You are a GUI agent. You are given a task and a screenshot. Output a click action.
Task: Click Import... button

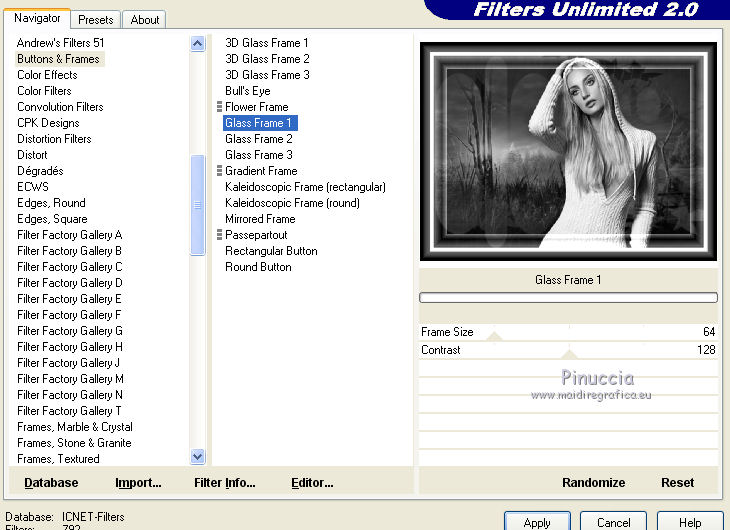click(138, 482)
